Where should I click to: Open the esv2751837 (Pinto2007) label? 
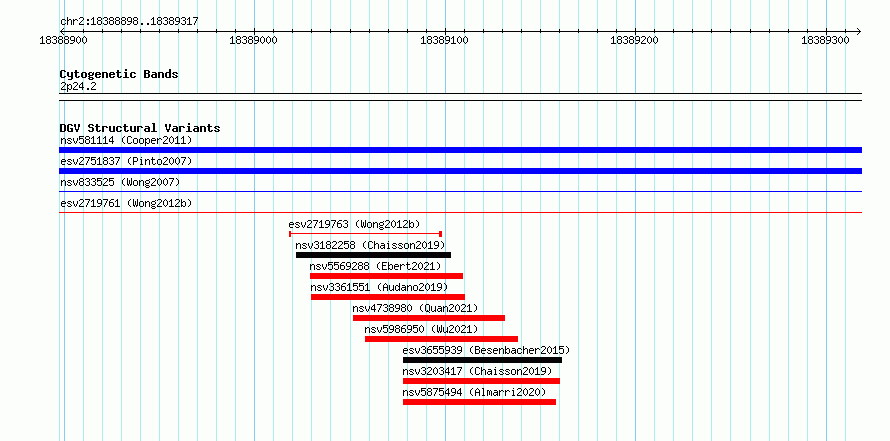coord(126,161)
